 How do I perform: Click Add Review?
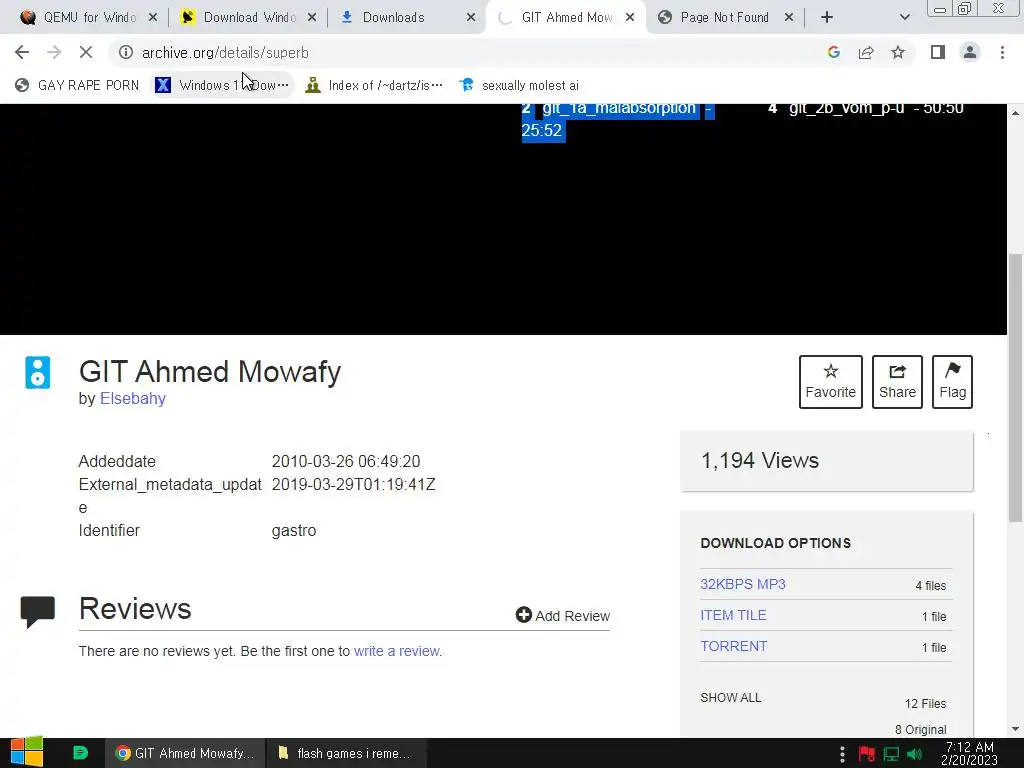tap(562, 615)
